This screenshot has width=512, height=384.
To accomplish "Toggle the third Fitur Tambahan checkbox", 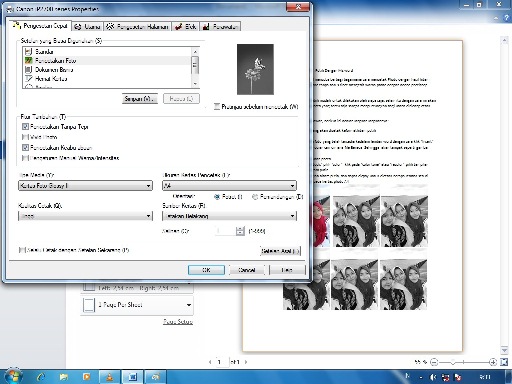I will point(25,147).
